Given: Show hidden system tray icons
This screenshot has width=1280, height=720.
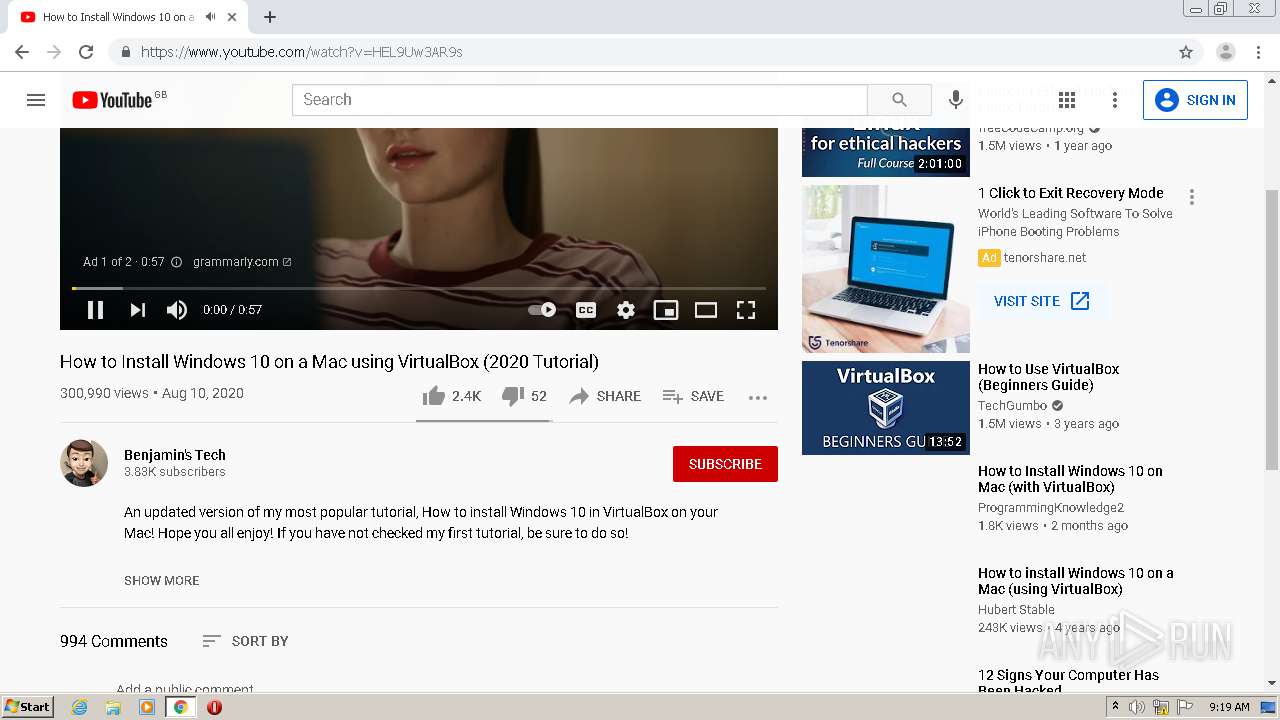Looking at the screenshot, I should tap(1115, 707).
